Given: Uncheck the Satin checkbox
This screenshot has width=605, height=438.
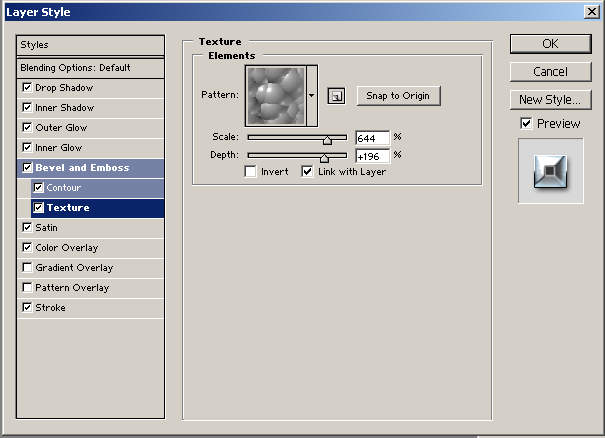Looking at the screenshot, I should tap(27, 227).
